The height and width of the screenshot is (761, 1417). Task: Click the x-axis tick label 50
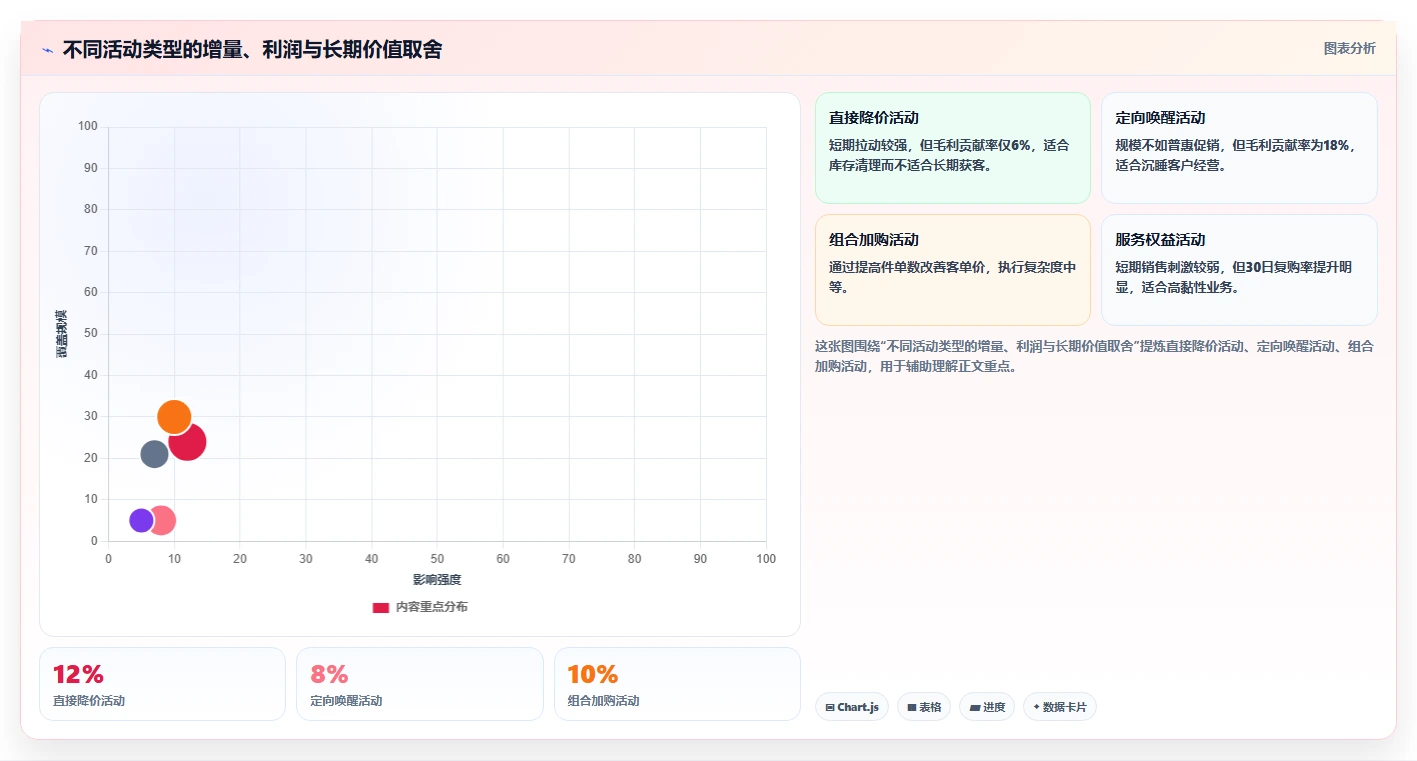coord(437,559)
